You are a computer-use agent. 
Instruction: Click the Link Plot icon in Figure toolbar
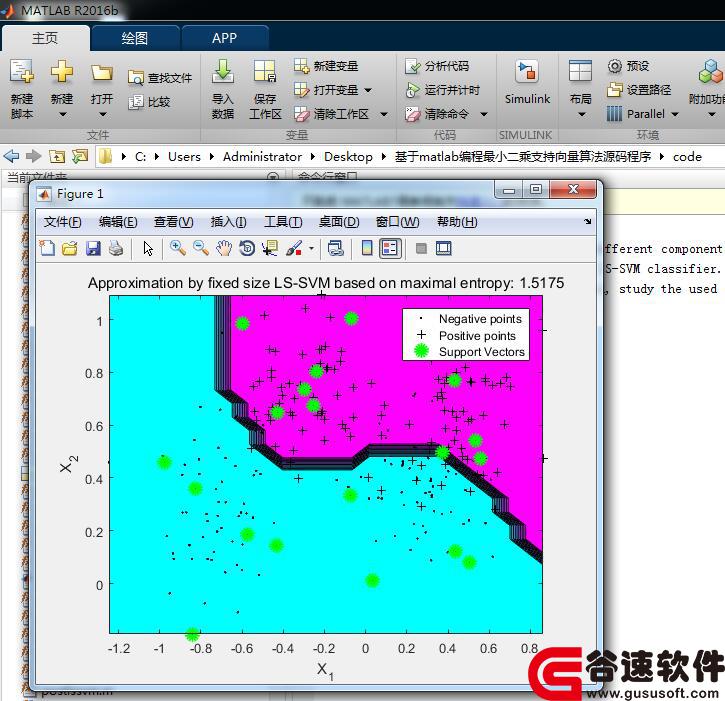tap(335, 248)
